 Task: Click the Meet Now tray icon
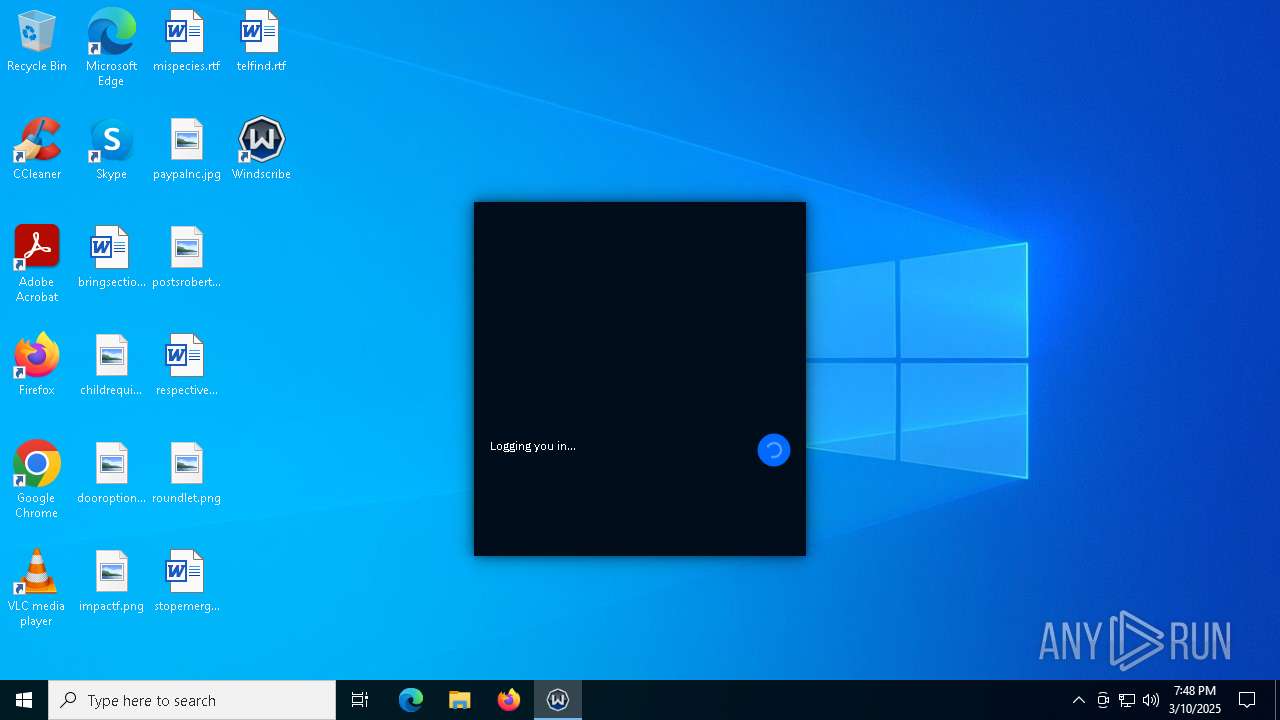pyautogui.click(x=1103, y=700)
